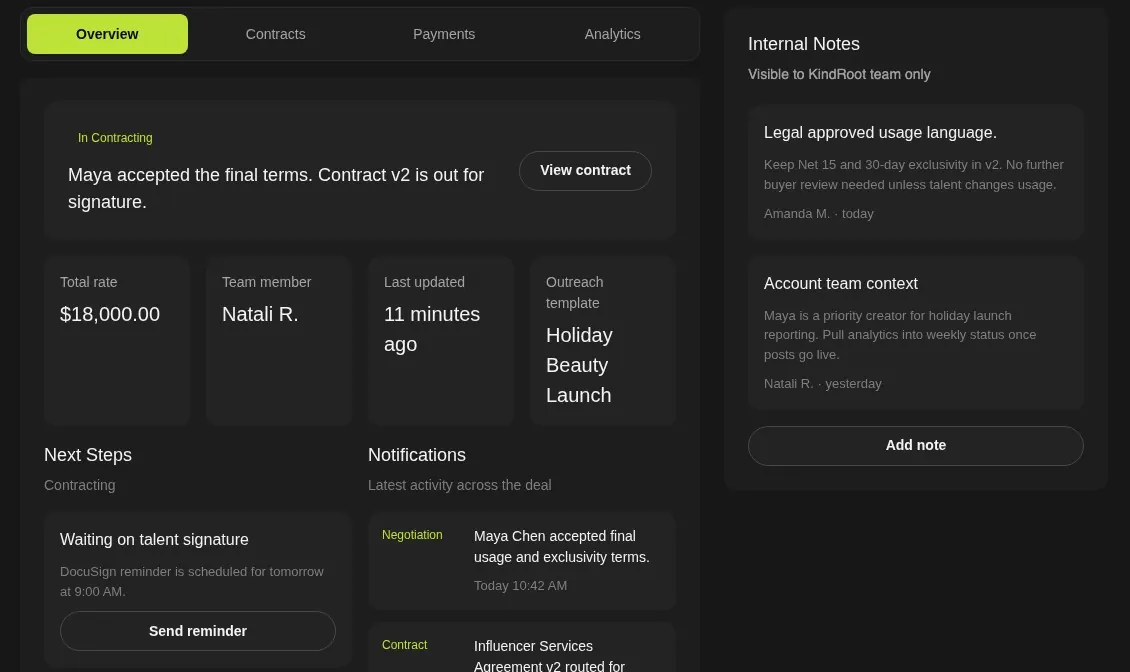Image resolution: width=1130 pixels, height=672 pixels.
Task: Click the Contract notification tag
Action: point(404,645)
